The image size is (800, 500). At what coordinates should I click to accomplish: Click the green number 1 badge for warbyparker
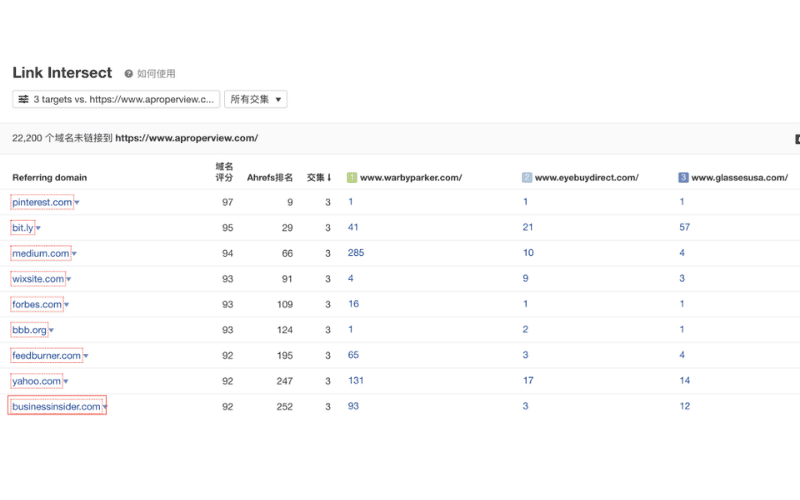click(x=352, y=178)
